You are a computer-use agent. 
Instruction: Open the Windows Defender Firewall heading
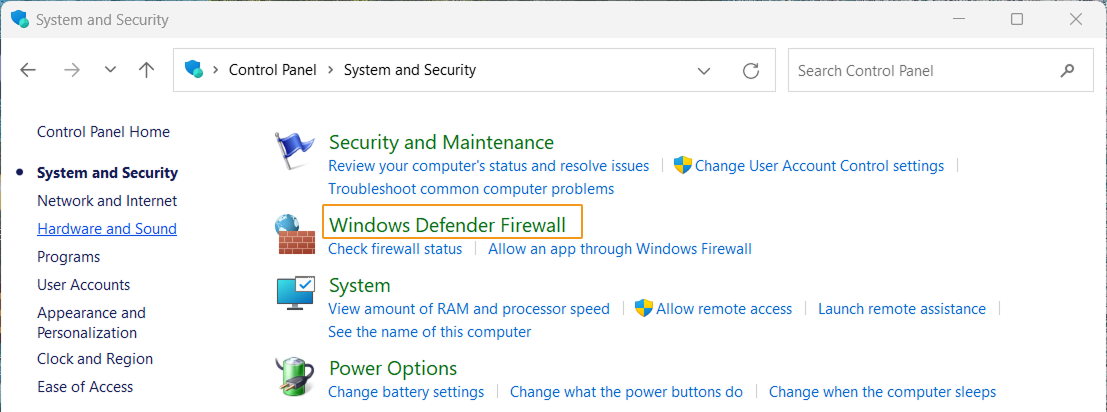click(x=447, y=224)
